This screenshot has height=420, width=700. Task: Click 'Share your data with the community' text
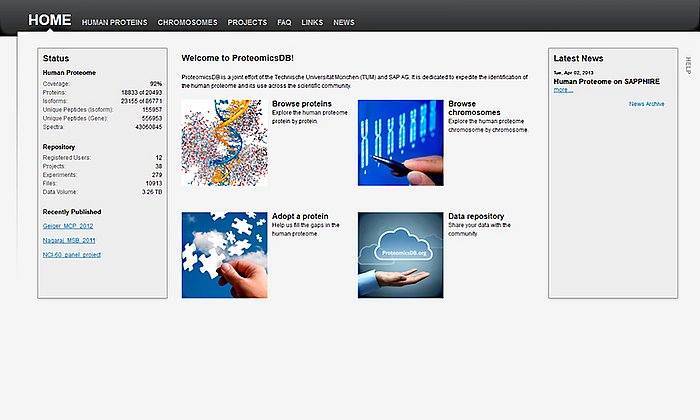(479, 229)
